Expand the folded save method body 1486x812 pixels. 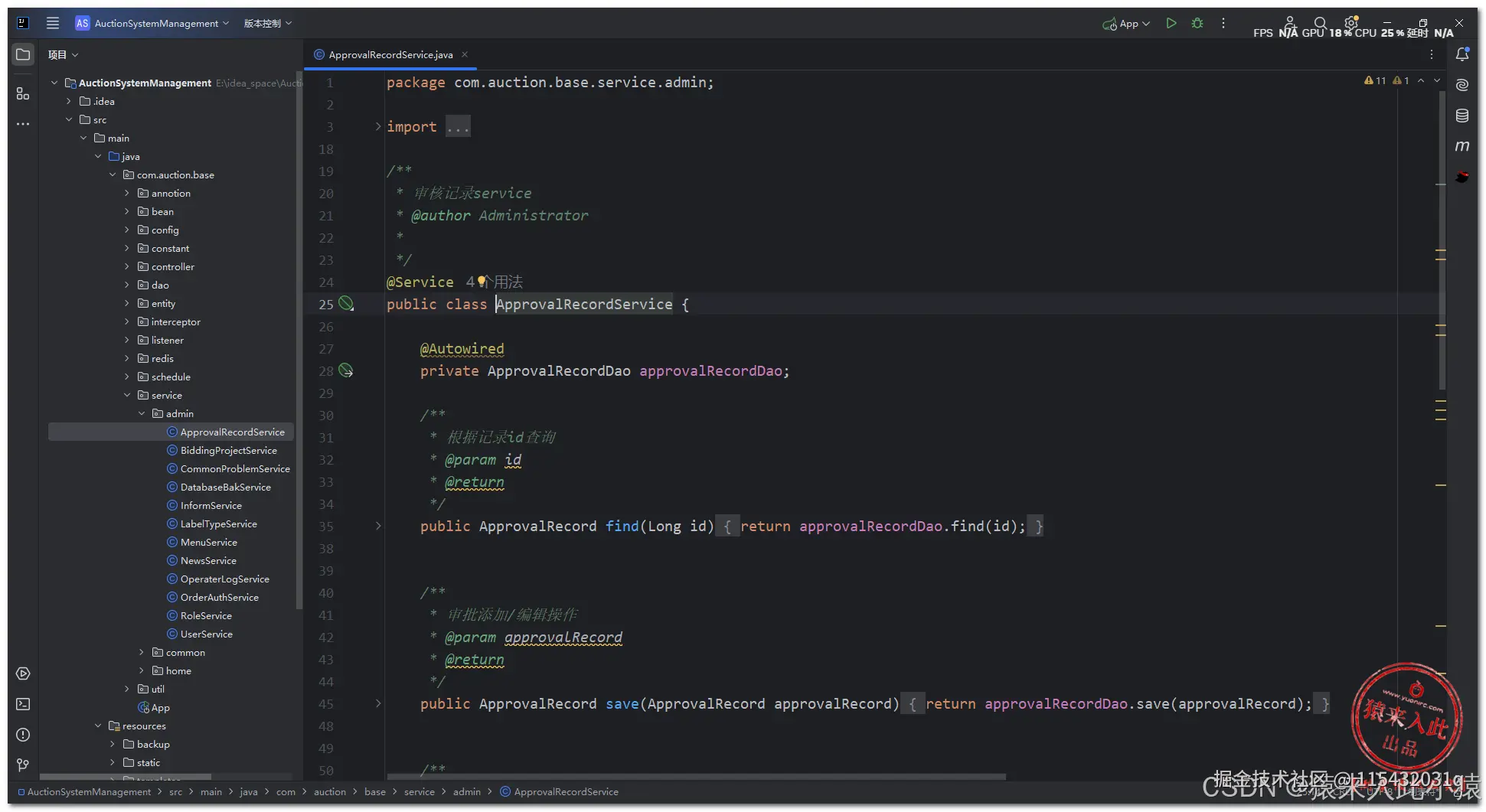click(x=378, y=703)
